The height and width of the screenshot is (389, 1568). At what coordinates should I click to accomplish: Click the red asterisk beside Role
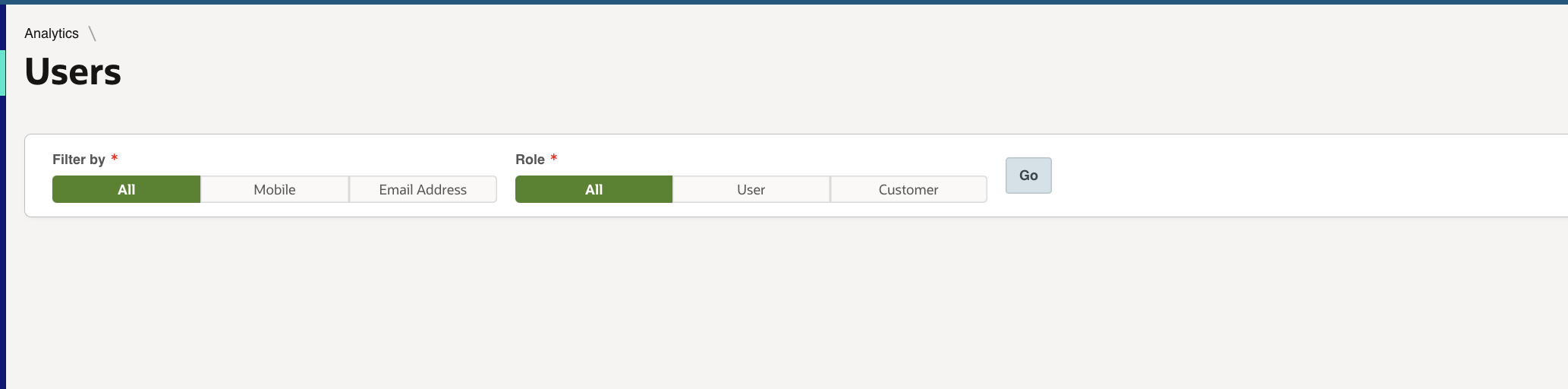[554, 158]
